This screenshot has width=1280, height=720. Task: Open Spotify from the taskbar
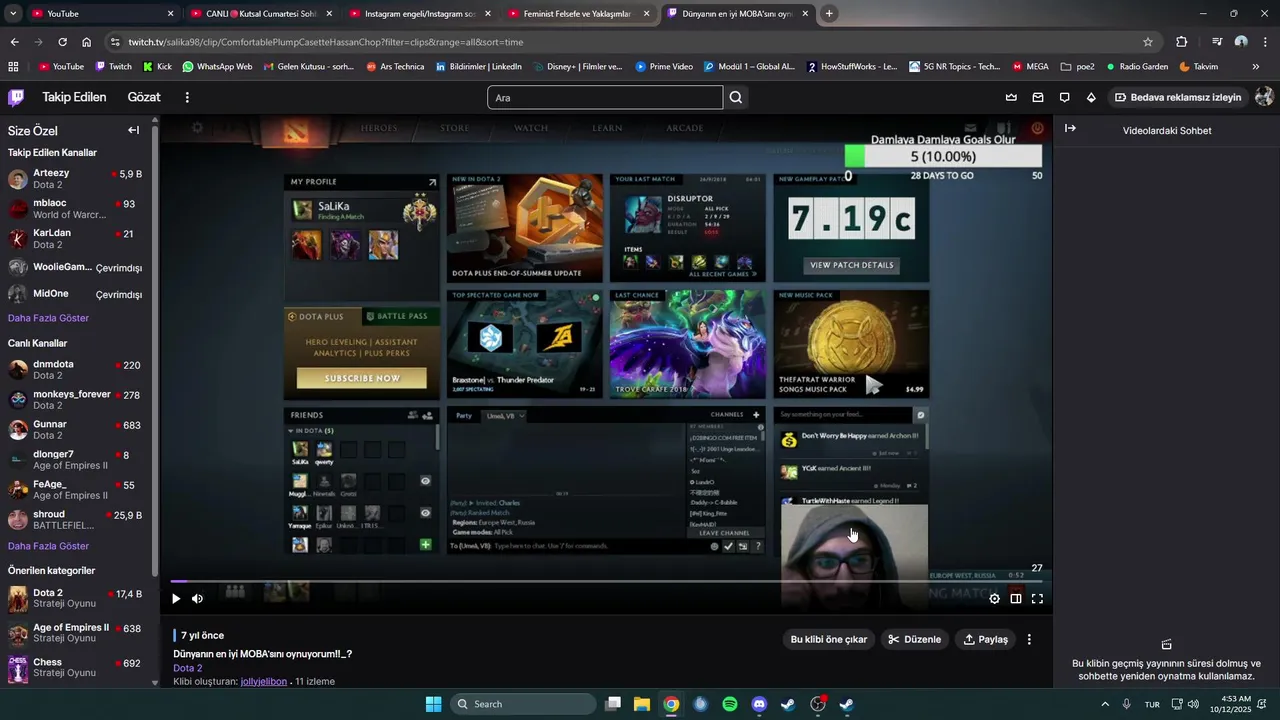click(730, 704)
